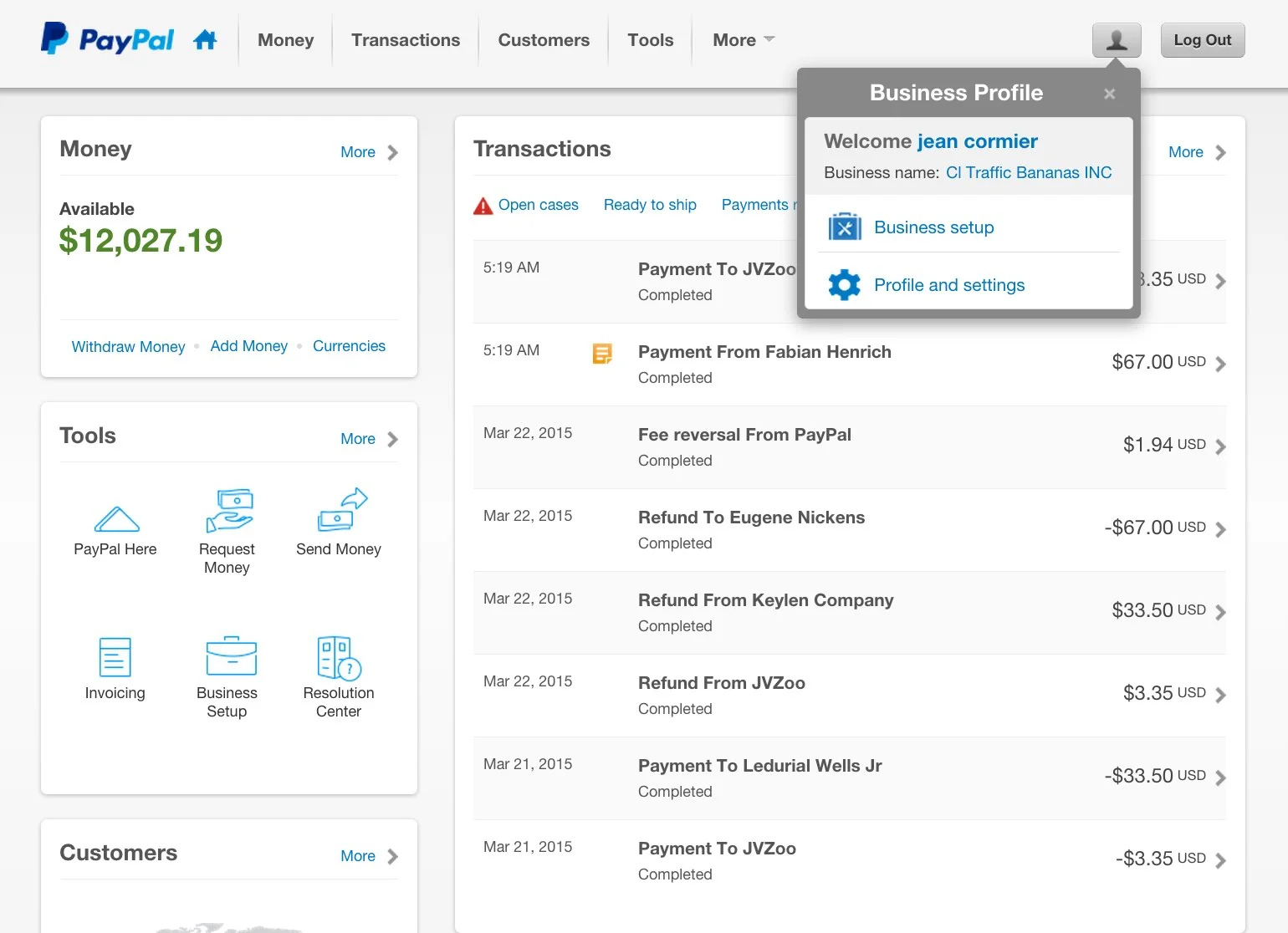The image size is (1288, 933).
Task: Open the Money menu
Action: click(x=285, y=40)
